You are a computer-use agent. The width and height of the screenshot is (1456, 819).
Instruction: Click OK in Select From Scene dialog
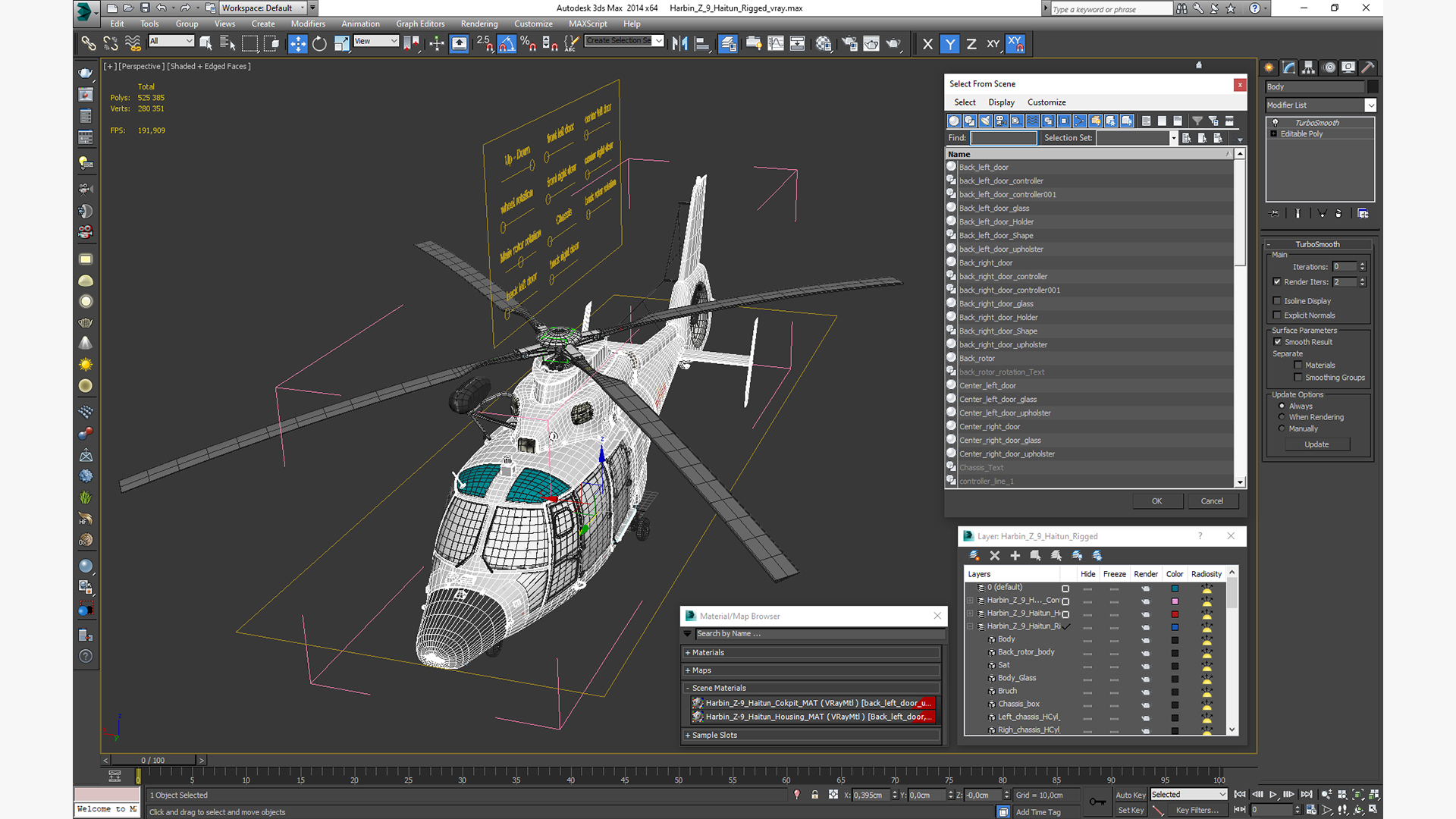tap(1156, 501)
